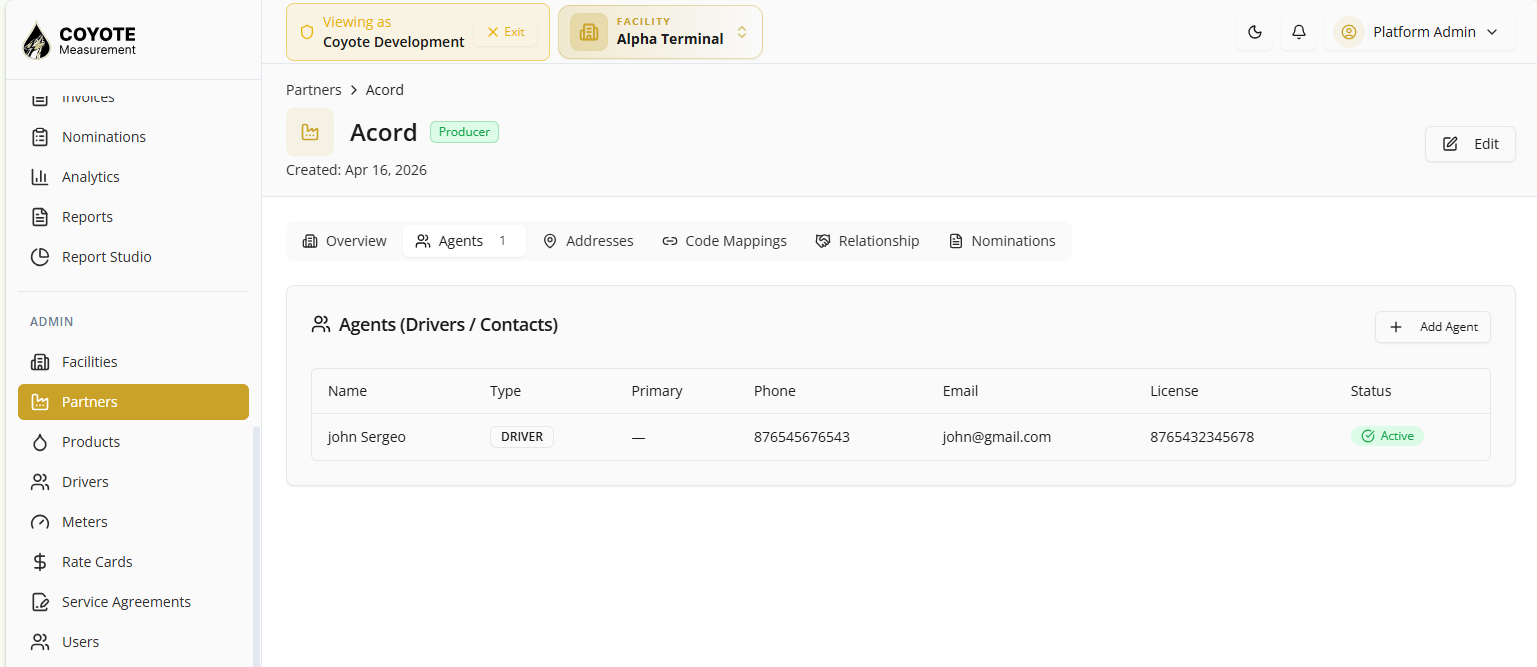Open Facilities in the Admin section
The width and height of the screenshot is (1537, 667).
[133, 362]
